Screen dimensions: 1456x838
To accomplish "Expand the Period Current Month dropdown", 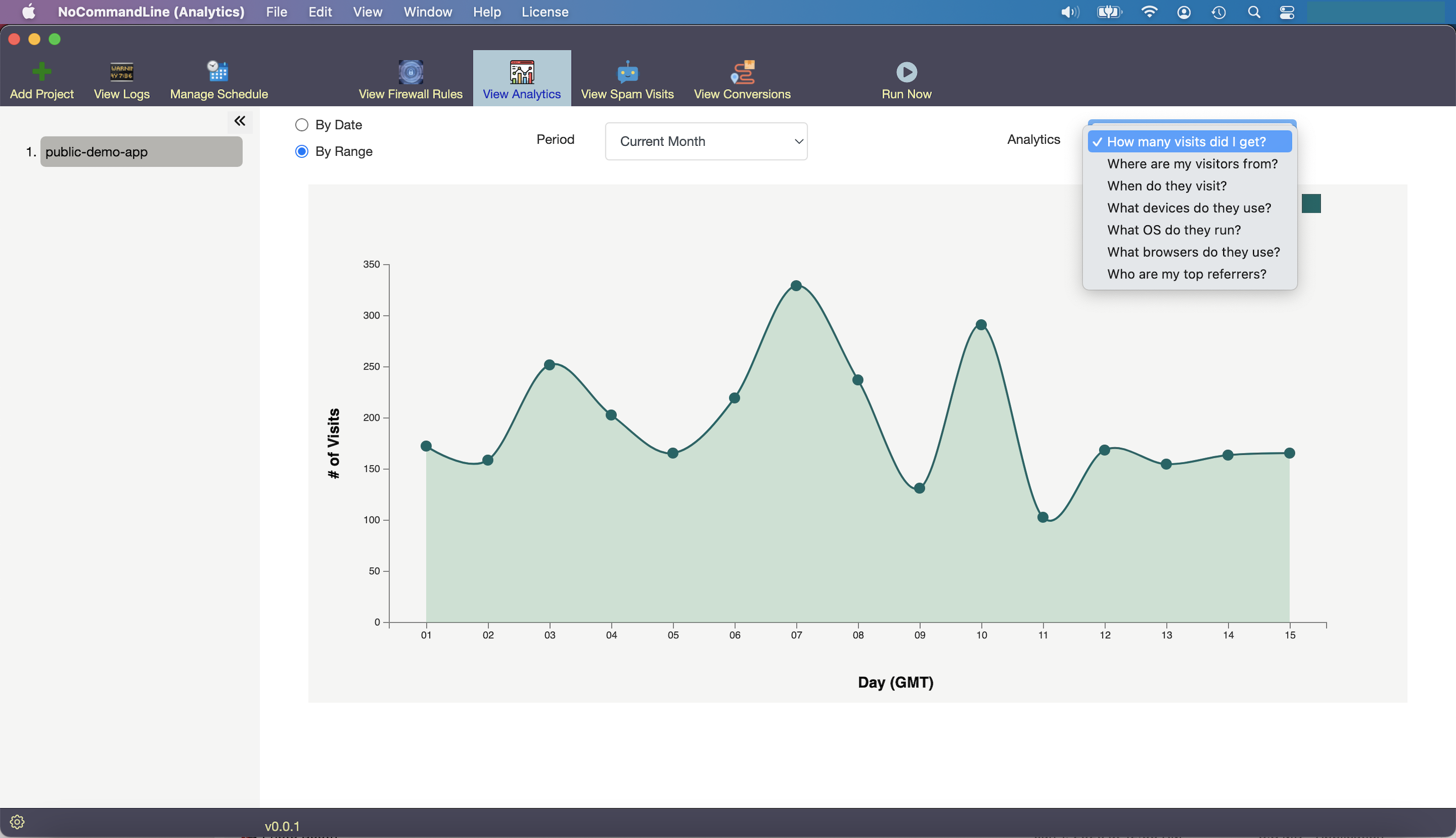I will (x=706, y=142).
